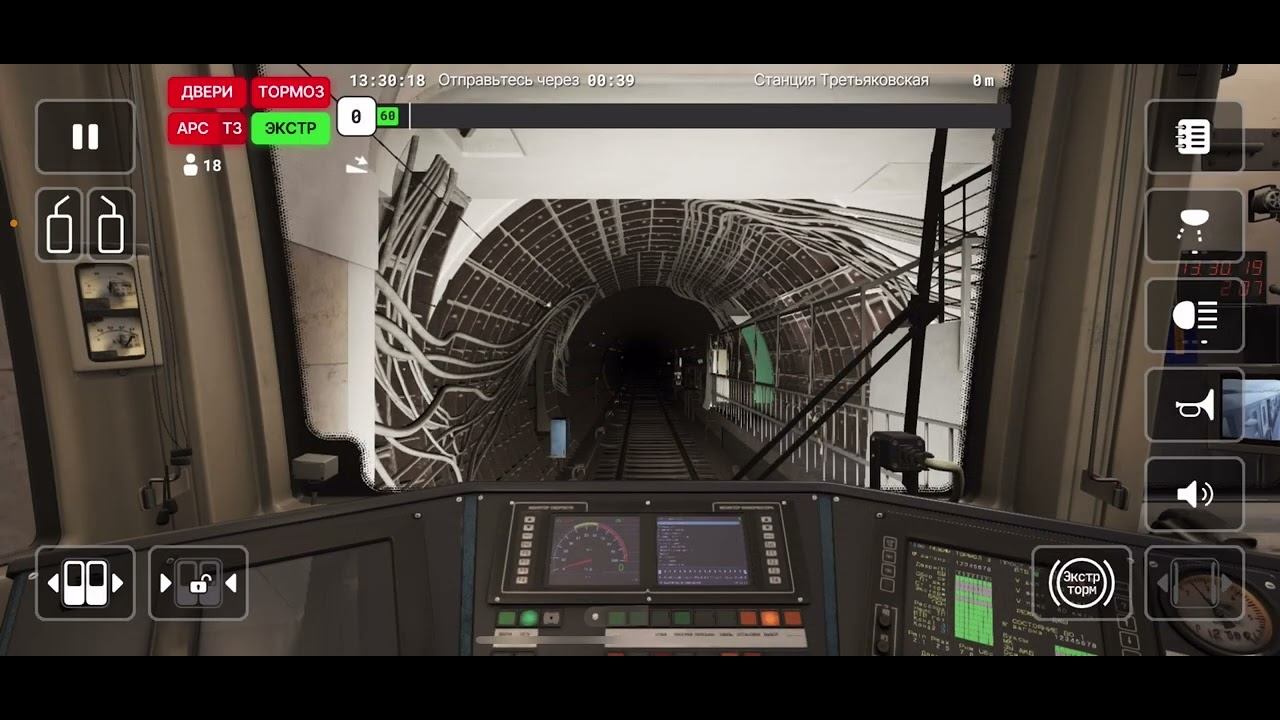This screenshot has height=720, width=1280.
Task: Open the task list notebook icon
Action: (x=1194, y=137)
